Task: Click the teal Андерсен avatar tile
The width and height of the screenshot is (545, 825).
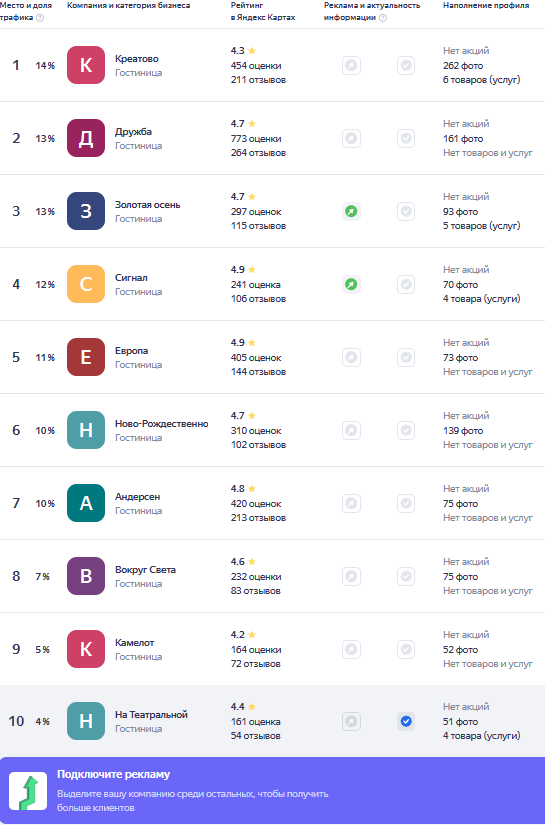Action: 86,503
